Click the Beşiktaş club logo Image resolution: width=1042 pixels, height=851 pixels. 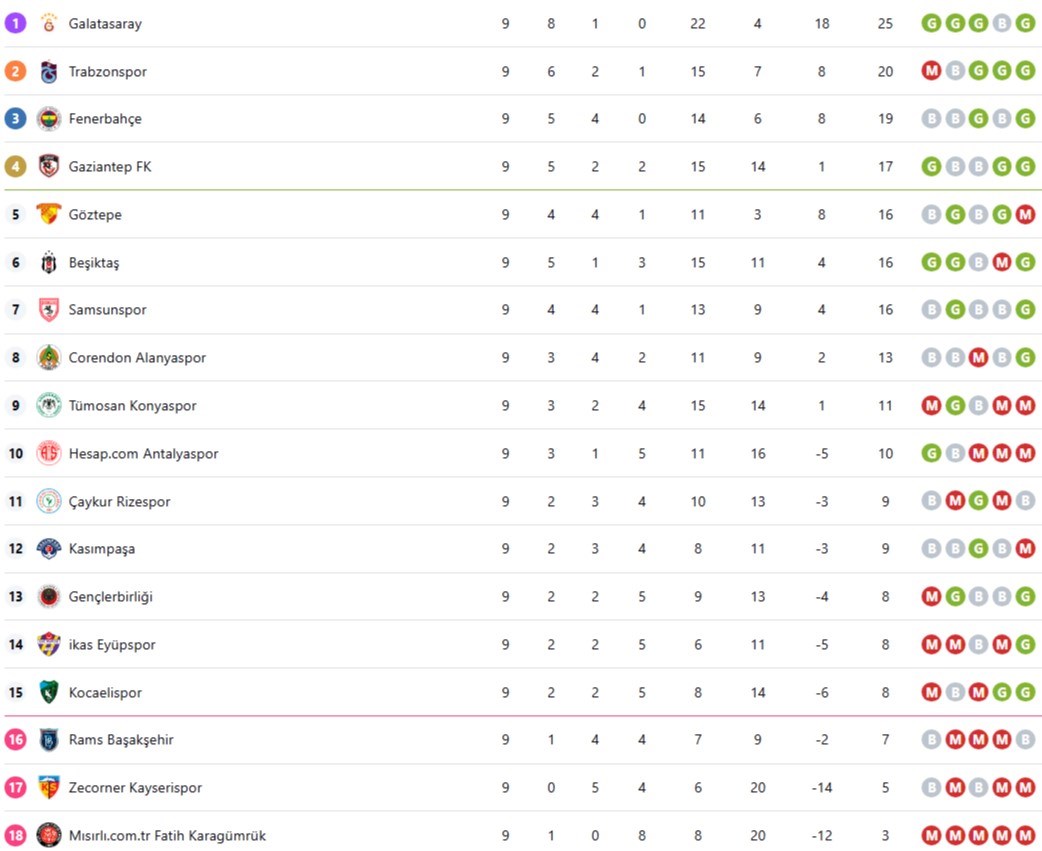point(49,262)
